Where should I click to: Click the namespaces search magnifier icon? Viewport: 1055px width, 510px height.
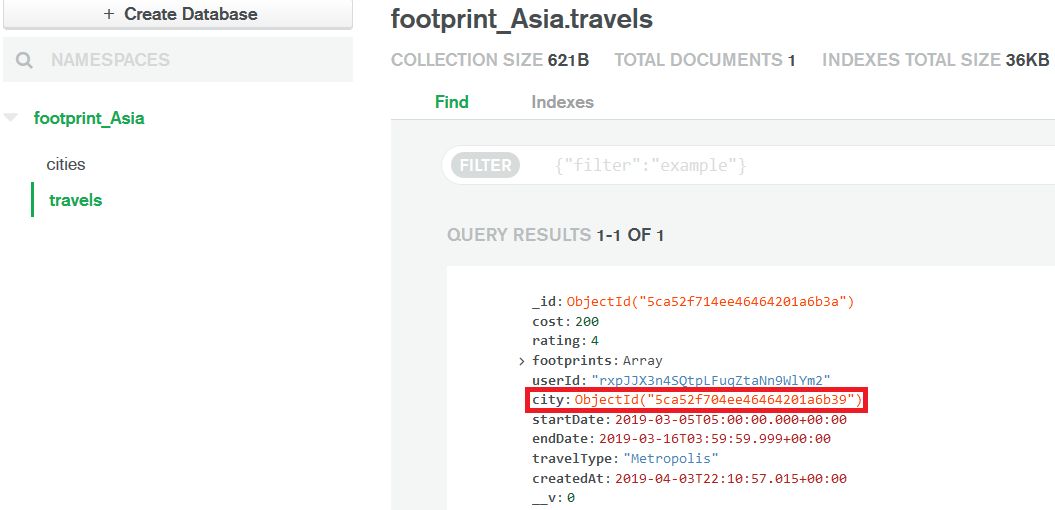click(x=24, y=61)
